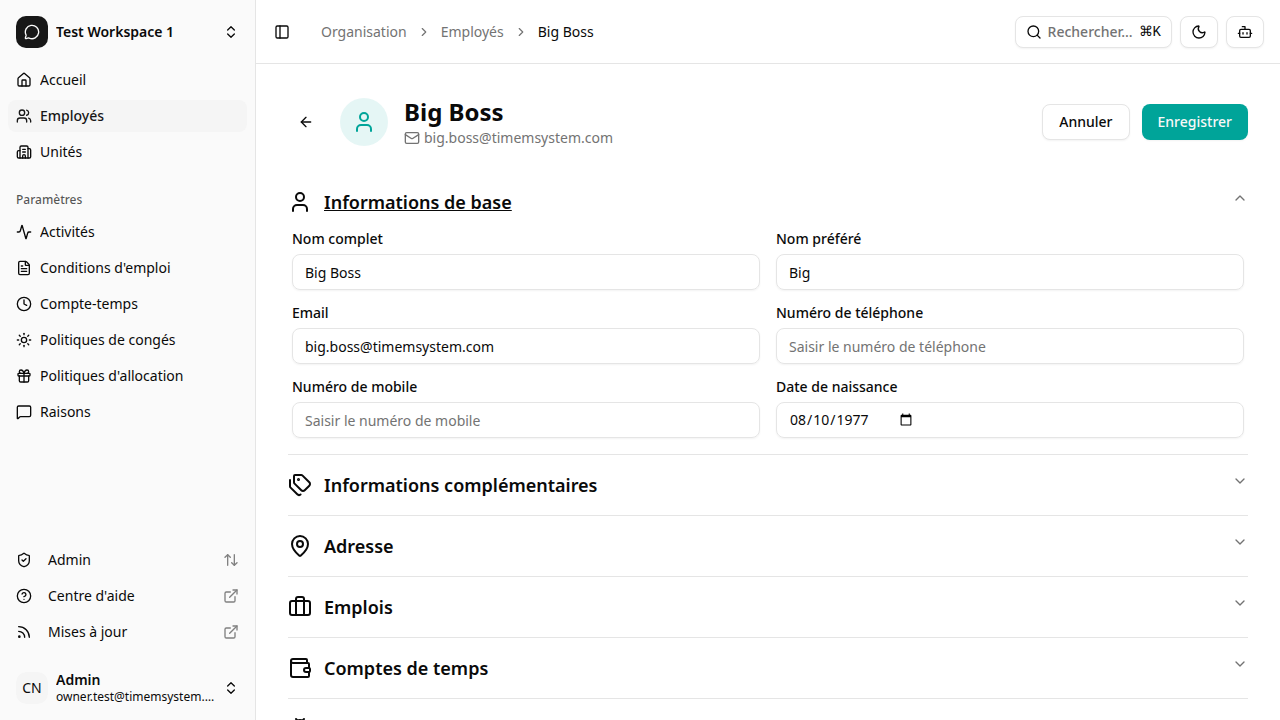Open the Unités section icon in sidebar
The width and height of the screenshot is (1280, 720).
click(x=24, y=151)
